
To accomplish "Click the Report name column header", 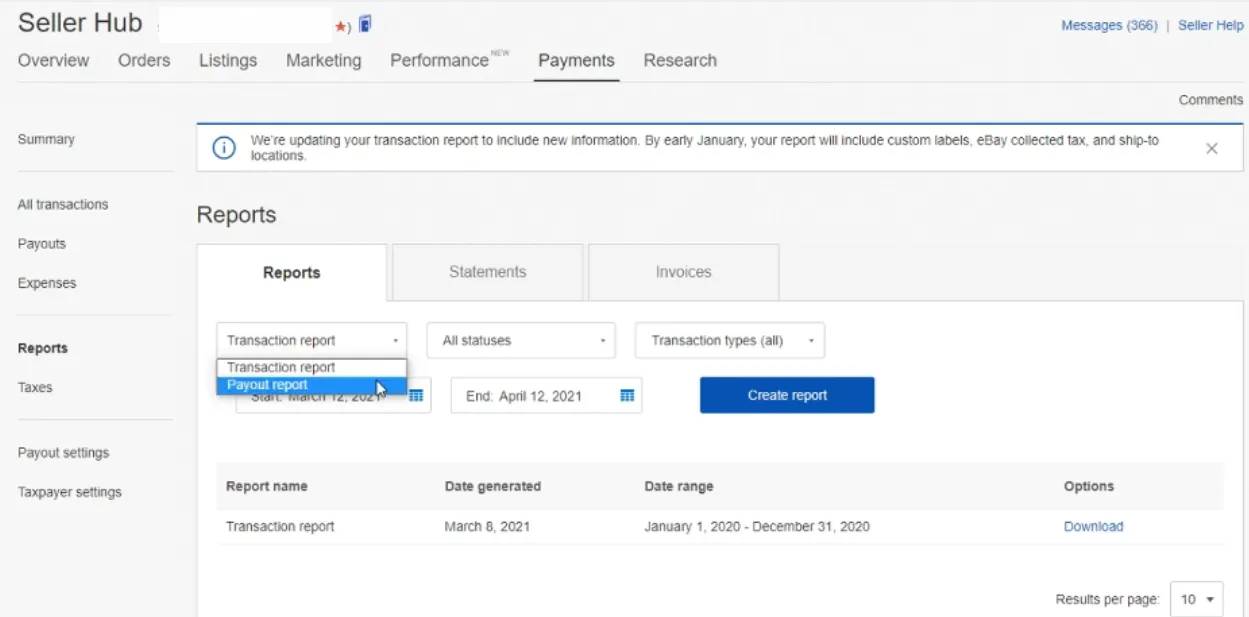I will (x=267, y=486).
